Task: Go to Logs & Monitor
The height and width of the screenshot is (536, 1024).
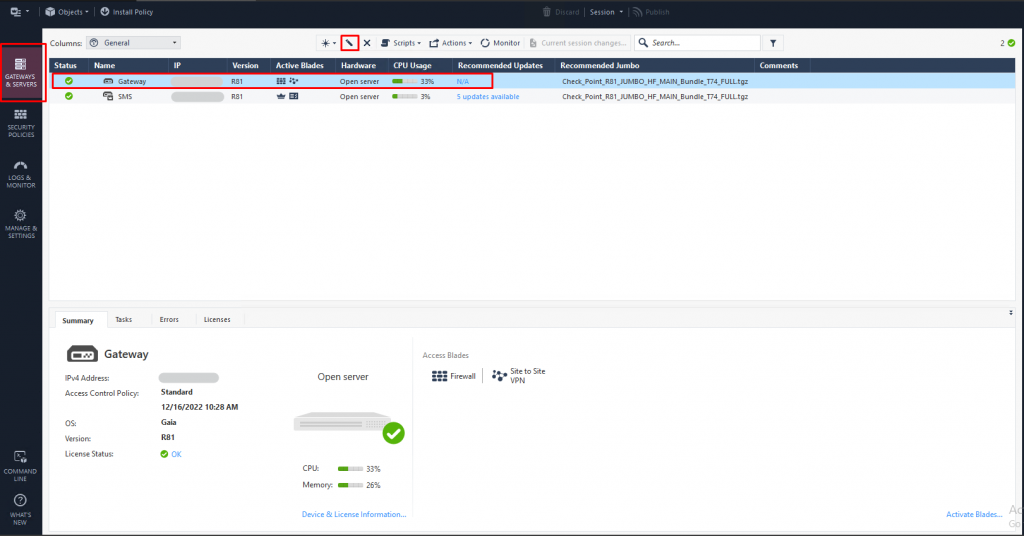Action: tap(21, 173)
